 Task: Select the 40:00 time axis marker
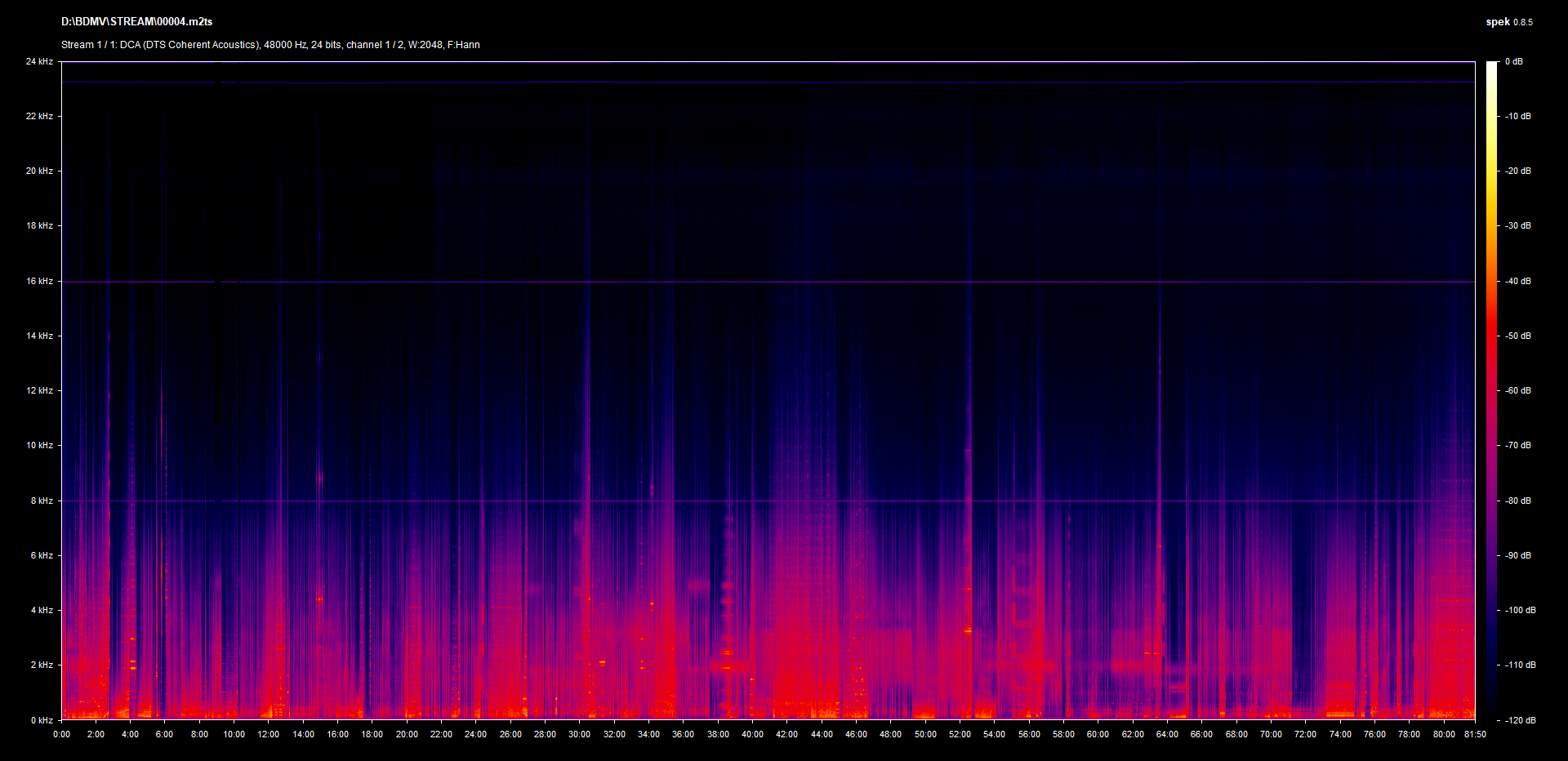click(x=752, y=734)
